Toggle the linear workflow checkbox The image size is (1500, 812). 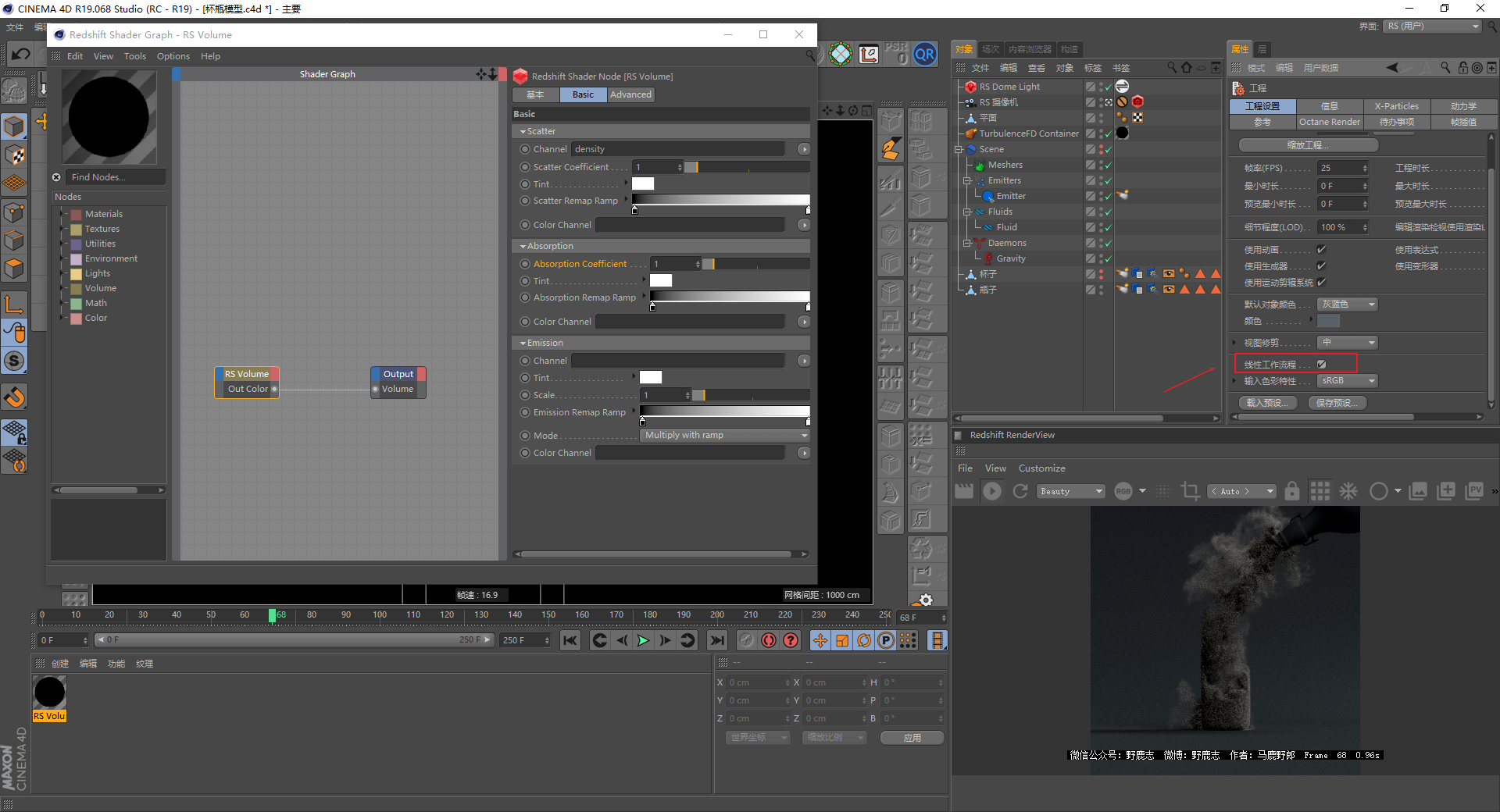coord(1321,365)
